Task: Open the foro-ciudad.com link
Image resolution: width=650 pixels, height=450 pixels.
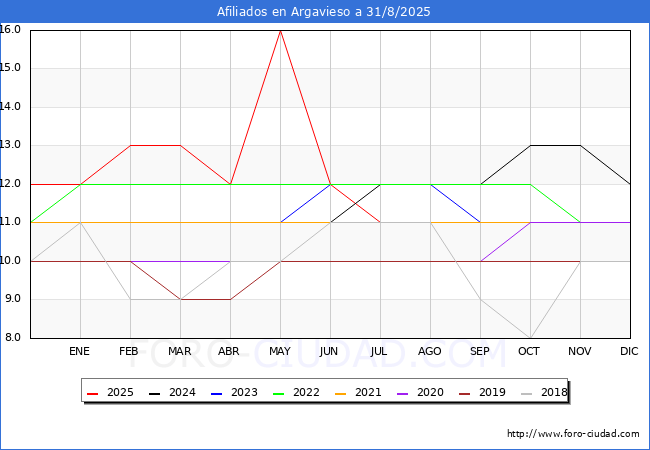Action: (x=573, y=434)
